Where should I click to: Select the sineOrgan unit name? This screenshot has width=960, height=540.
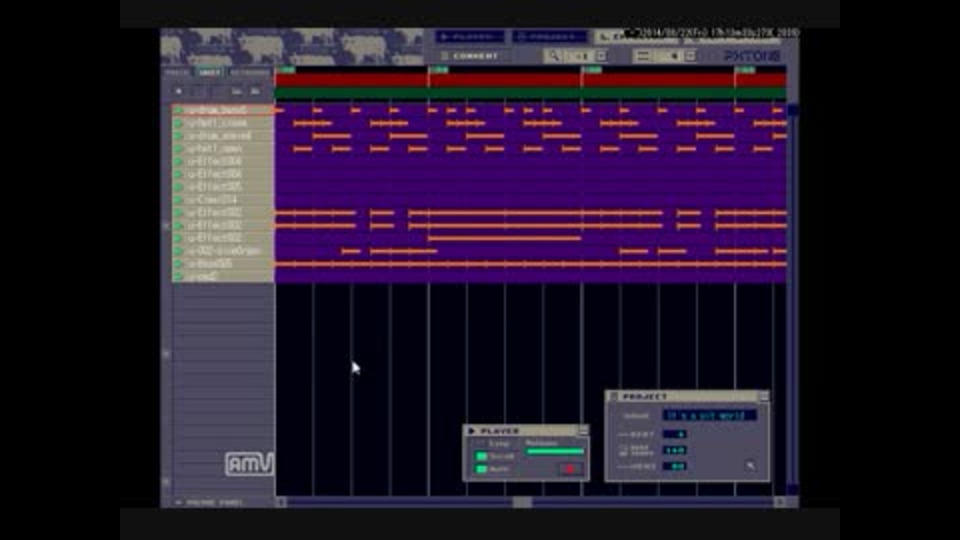click(x=223, y=251)
